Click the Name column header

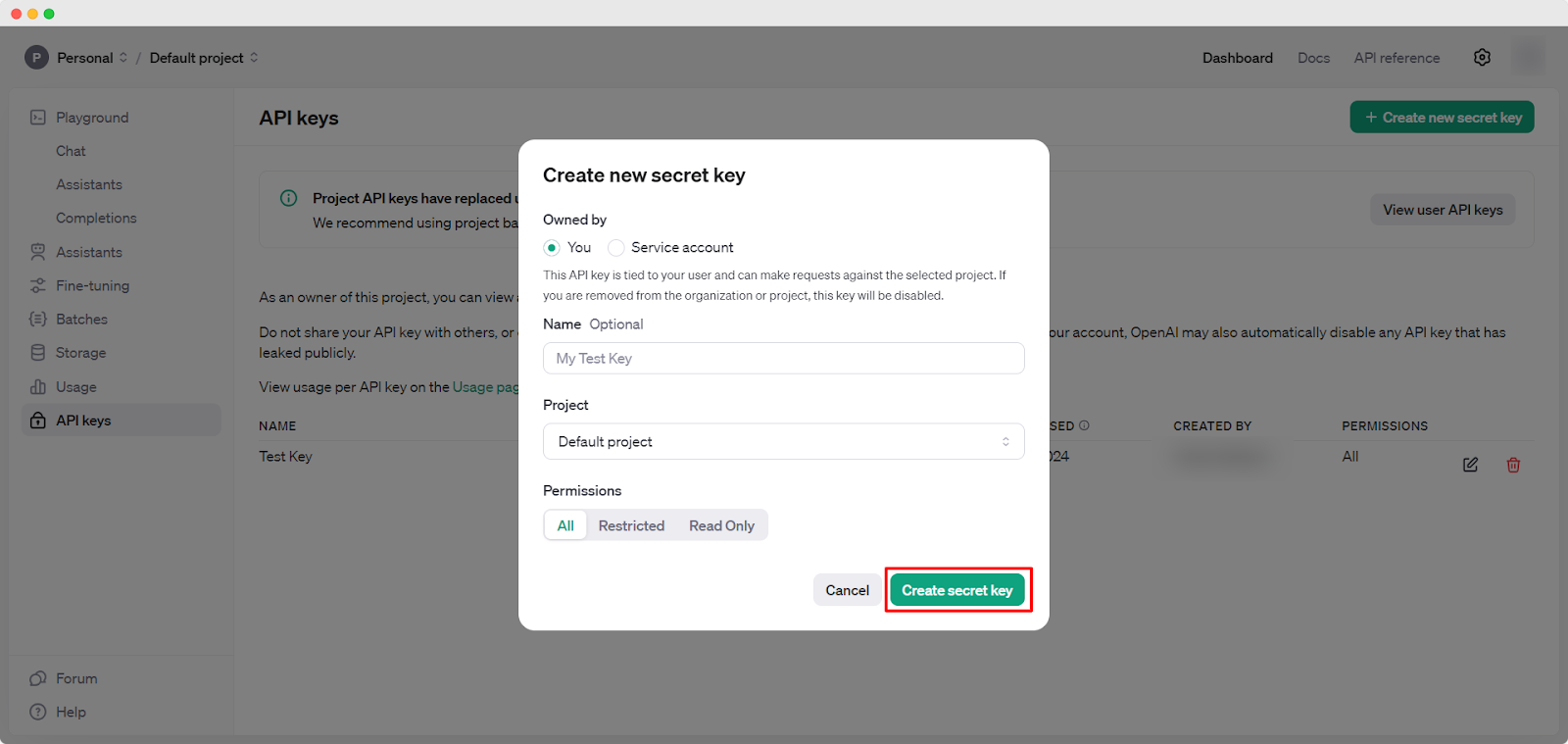click(x=277, y=426)
